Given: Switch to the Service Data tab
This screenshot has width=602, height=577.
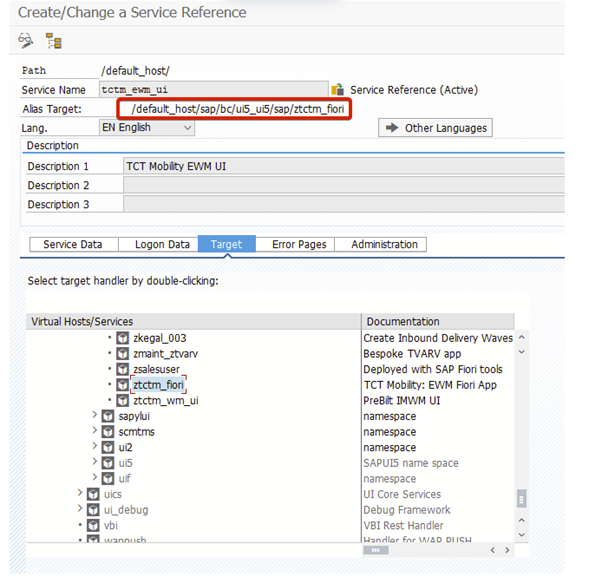Looking at the screenshot, I should pyautogui.click(x=73, y=244).
